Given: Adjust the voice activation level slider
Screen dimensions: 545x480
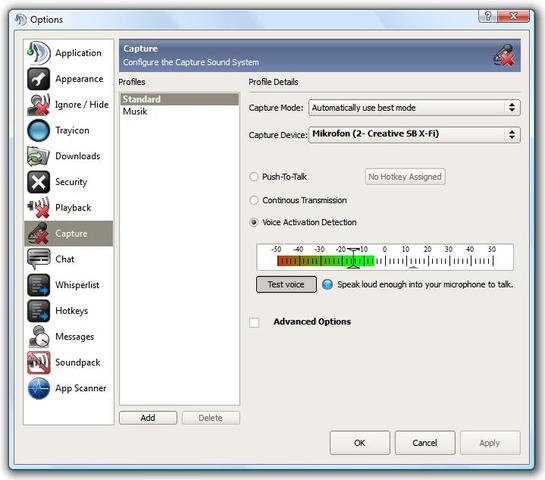Looking at the screenshot, I should pyautogui.click(x=353, y=258).
